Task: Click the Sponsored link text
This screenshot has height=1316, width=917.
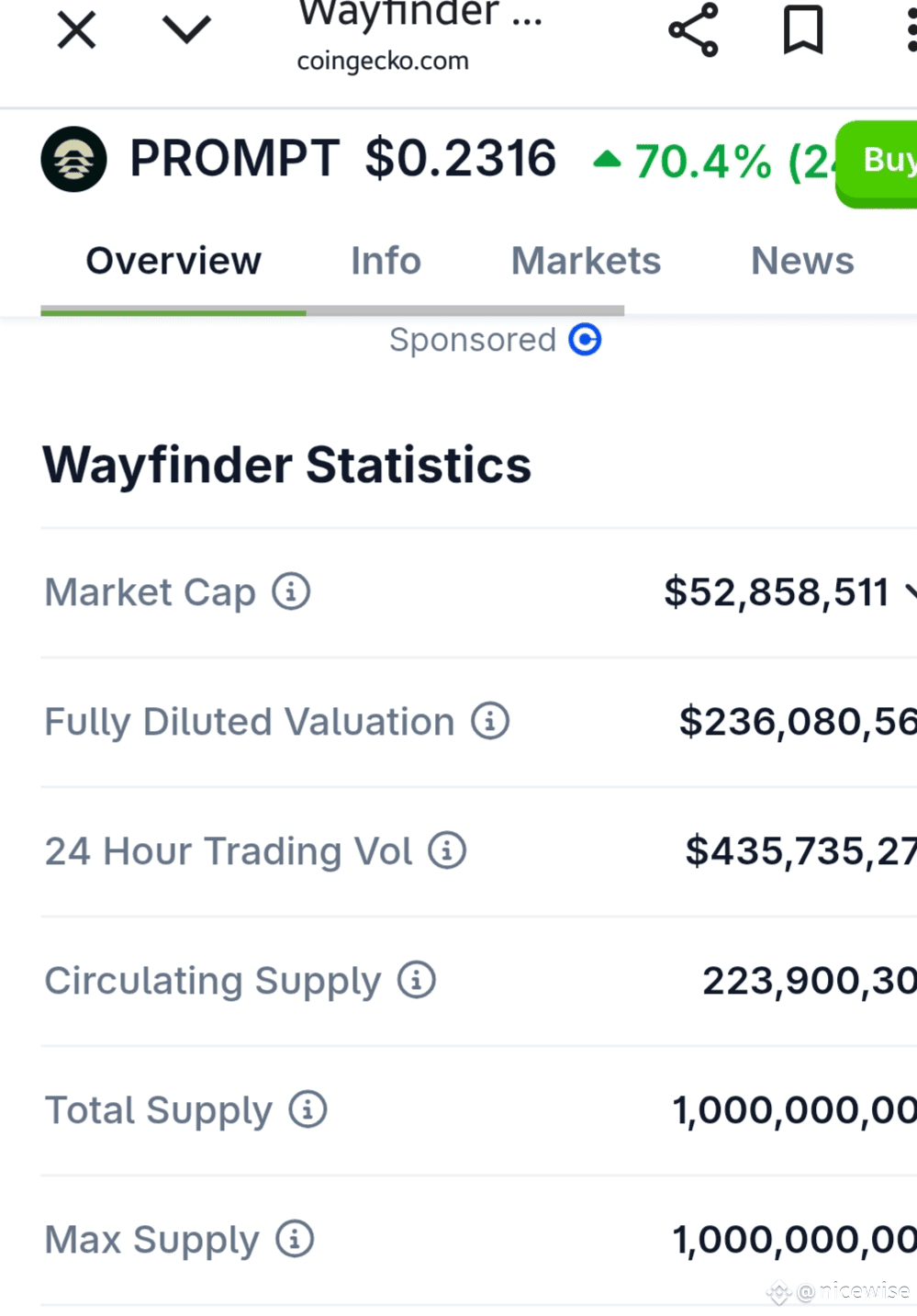Action: click(x=472, y=340)
